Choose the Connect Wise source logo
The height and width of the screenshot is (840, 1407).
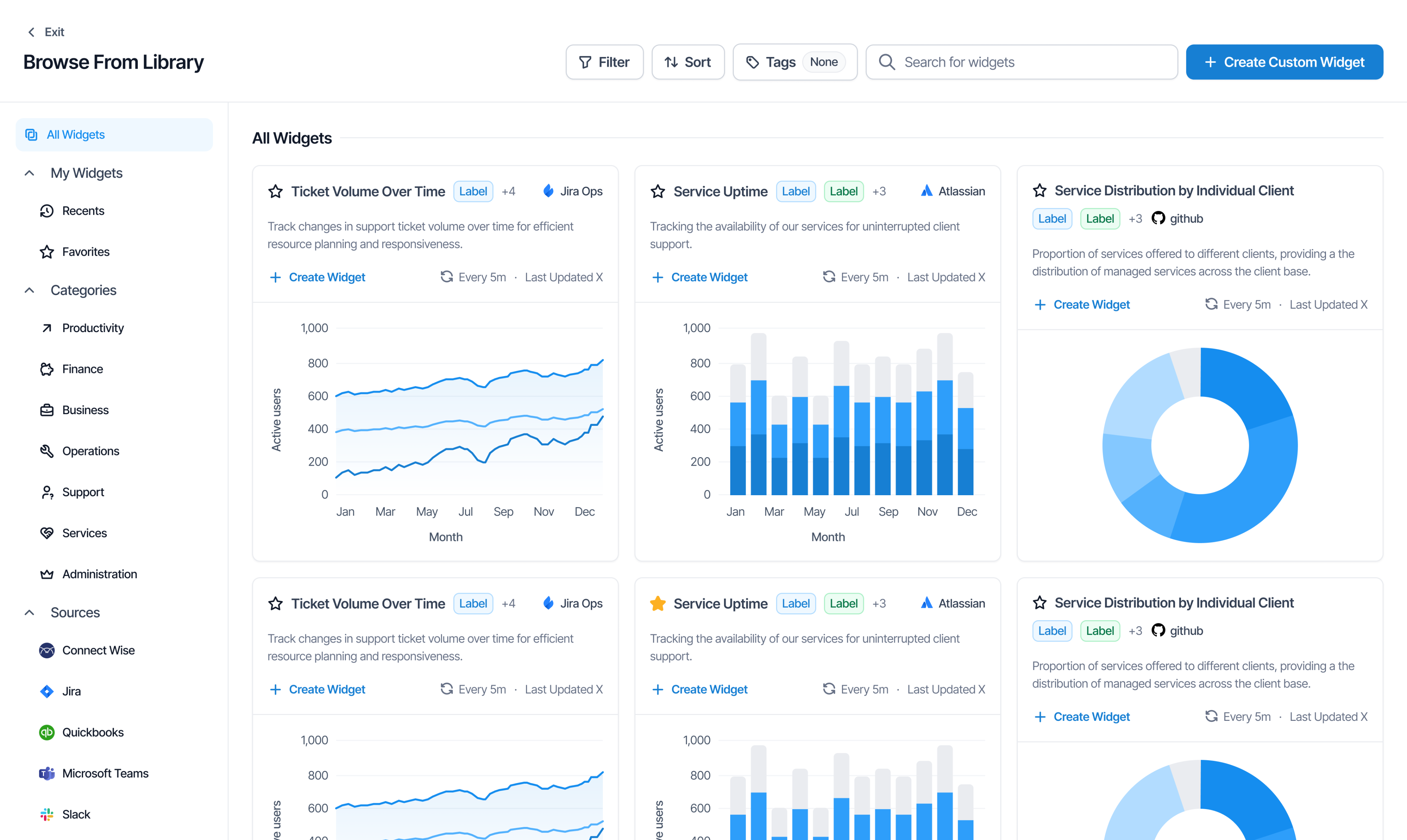pyautogui.click(x=47, y=650)
